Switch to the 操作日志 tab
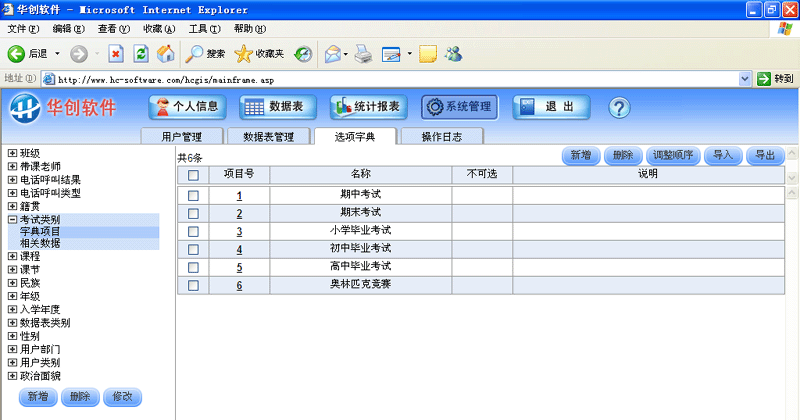Image resolution: width=800 pixels, height=420 pixels. click(442, 136)
